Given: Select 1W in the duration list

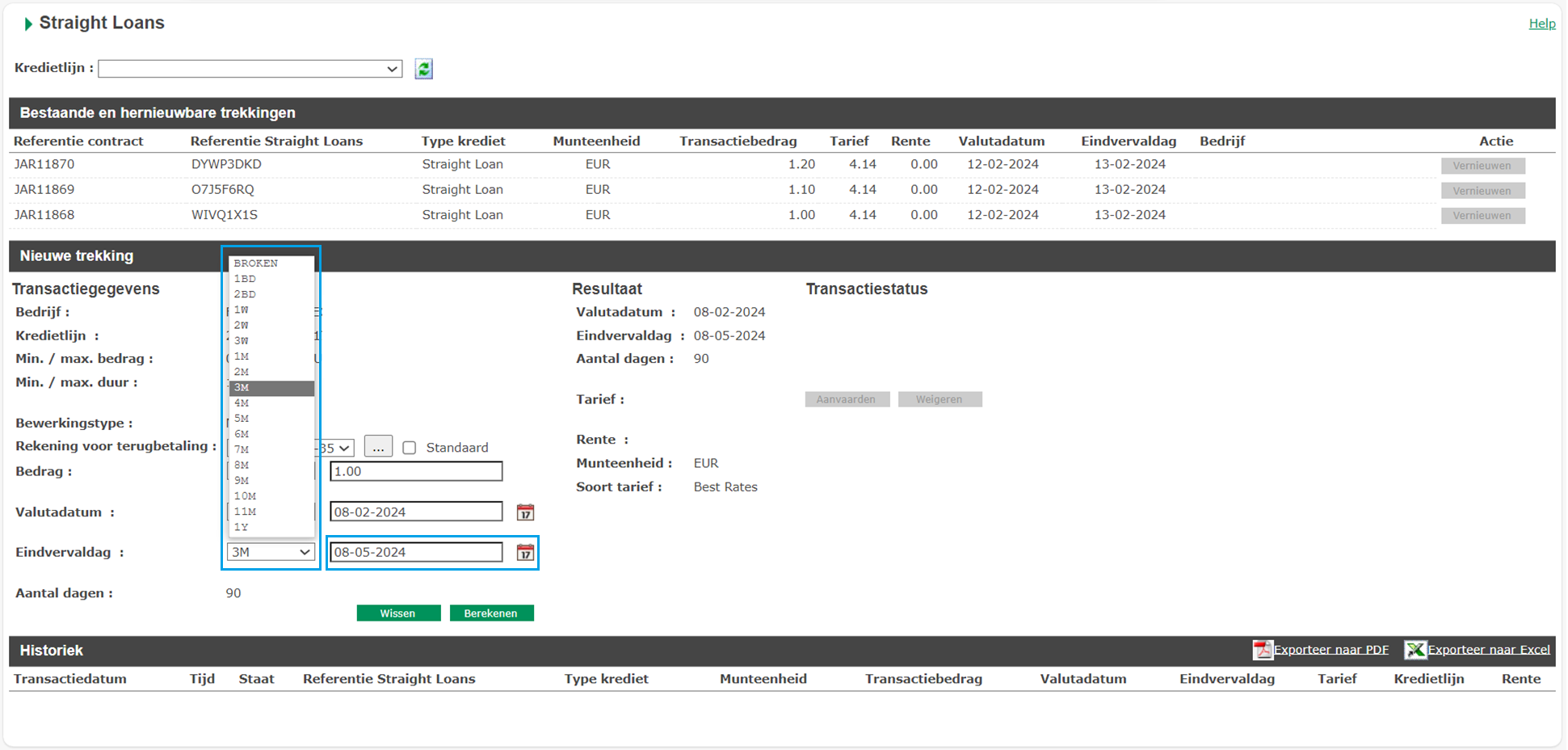Looking at the screenshot, I should point(242,310).
